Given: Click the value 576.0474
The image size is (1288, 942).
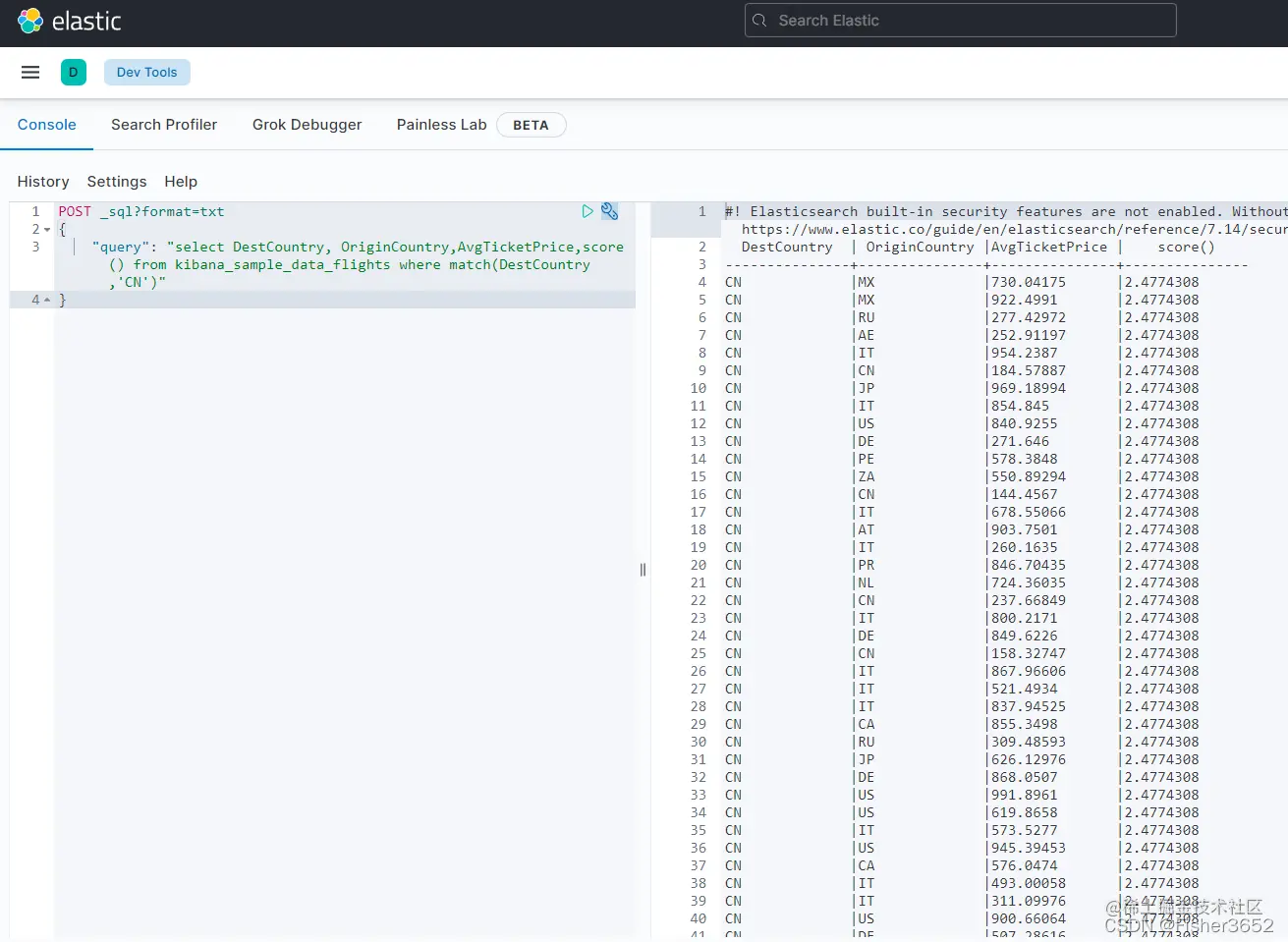Looking at the screenshot, I should 1025,865.
